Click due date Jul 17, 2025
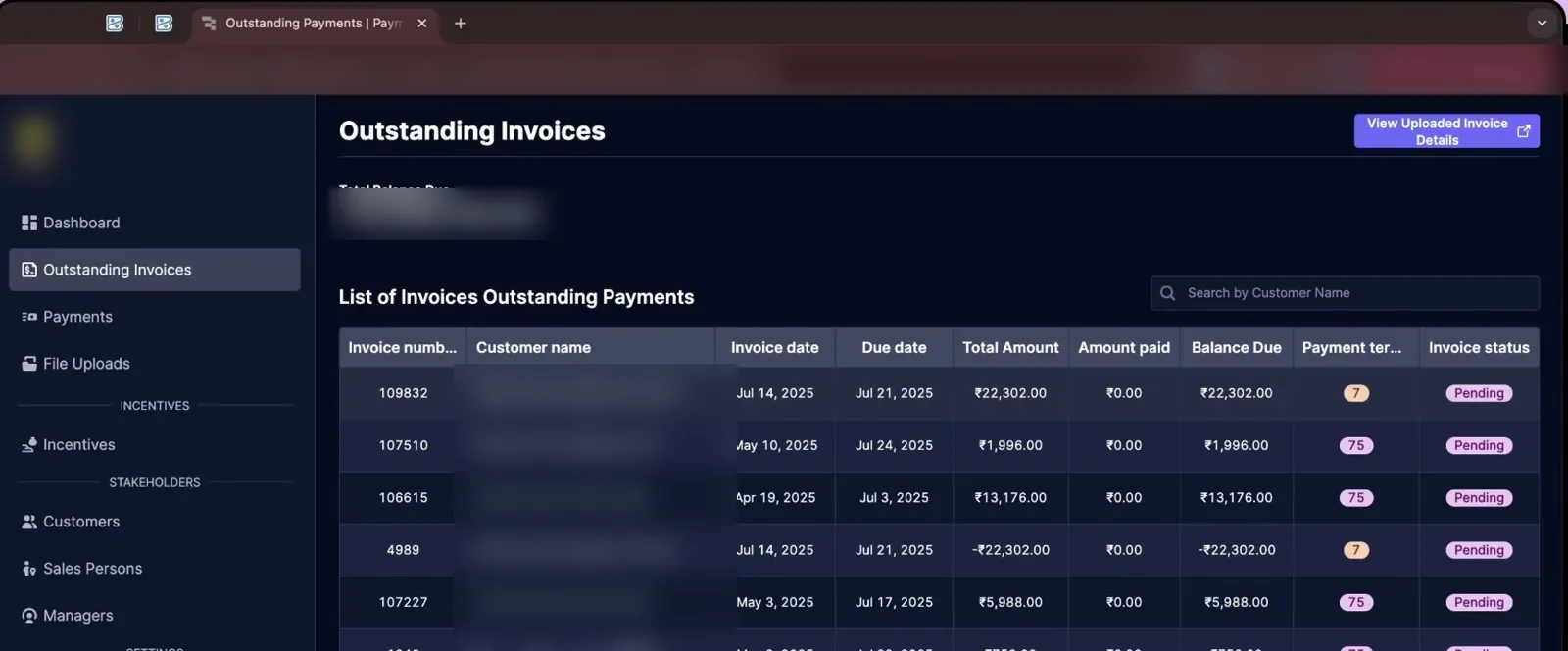The height and width of the screenshot is (651, 1568). tap(894, 602)
